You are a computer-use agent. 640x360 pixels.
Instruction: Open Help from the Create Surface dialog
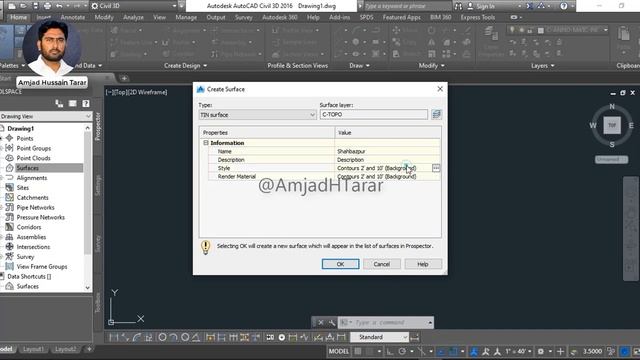(x=423, y=264)
